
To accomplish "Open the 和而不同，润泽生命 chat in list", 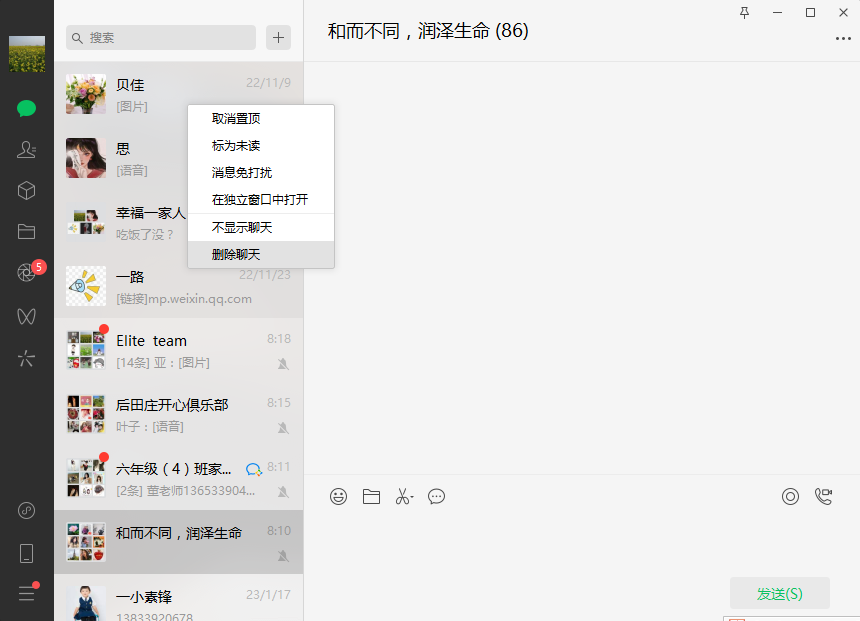I will click(x=178, y=542).
